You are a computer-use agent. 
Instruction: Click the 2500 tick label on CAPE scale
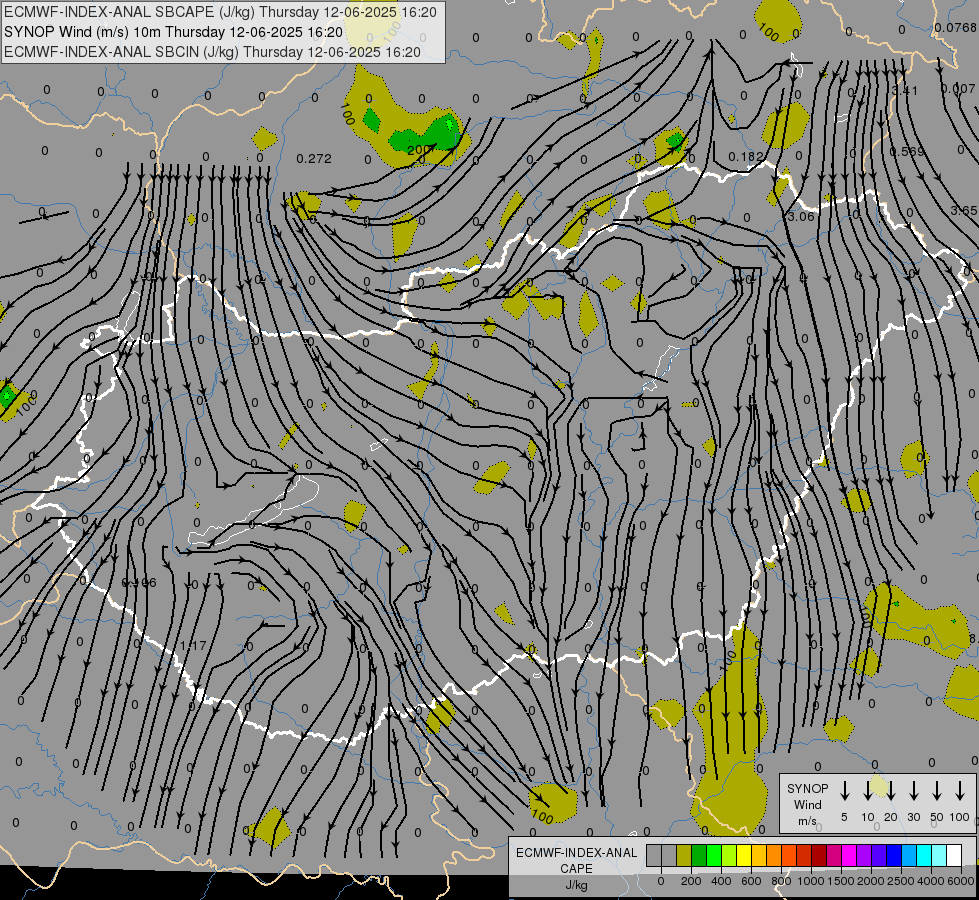[901, 881]
